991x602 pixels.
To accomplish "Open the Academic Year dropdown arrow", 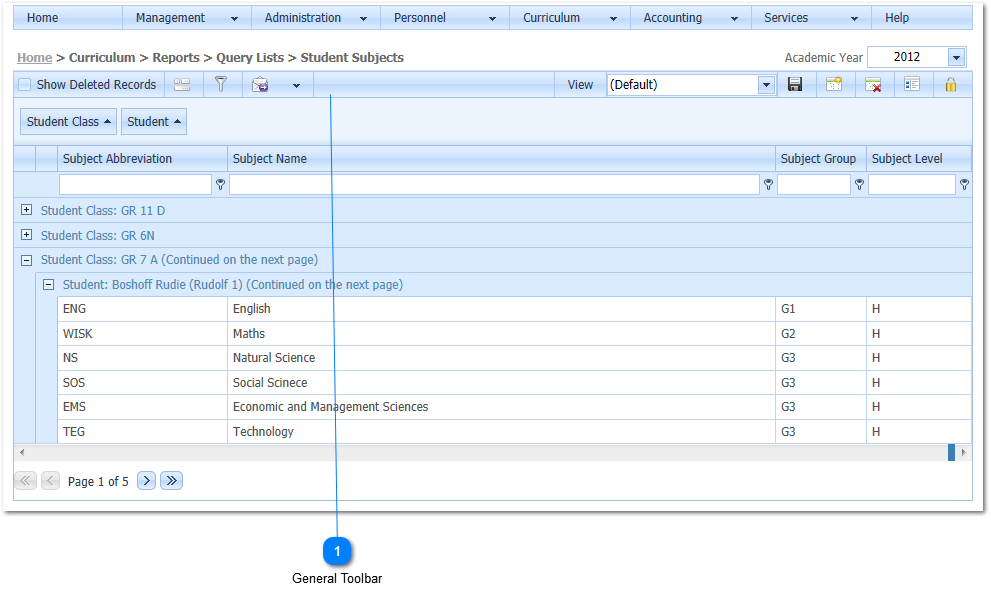I will tap(956, 57).
